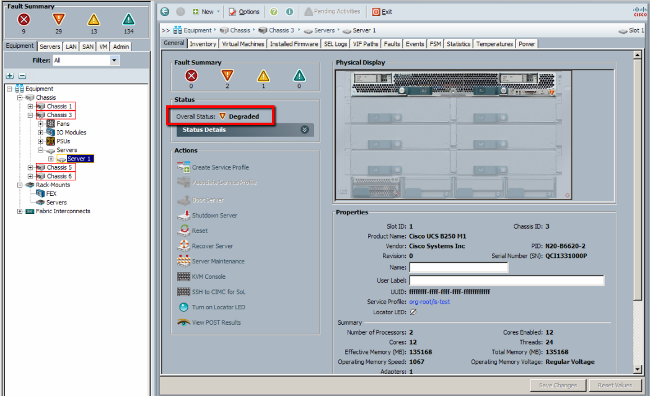This screenshot has width=650, height=396.
Task: Open the Options toolbar item
Action: click(x=244, y=12)
